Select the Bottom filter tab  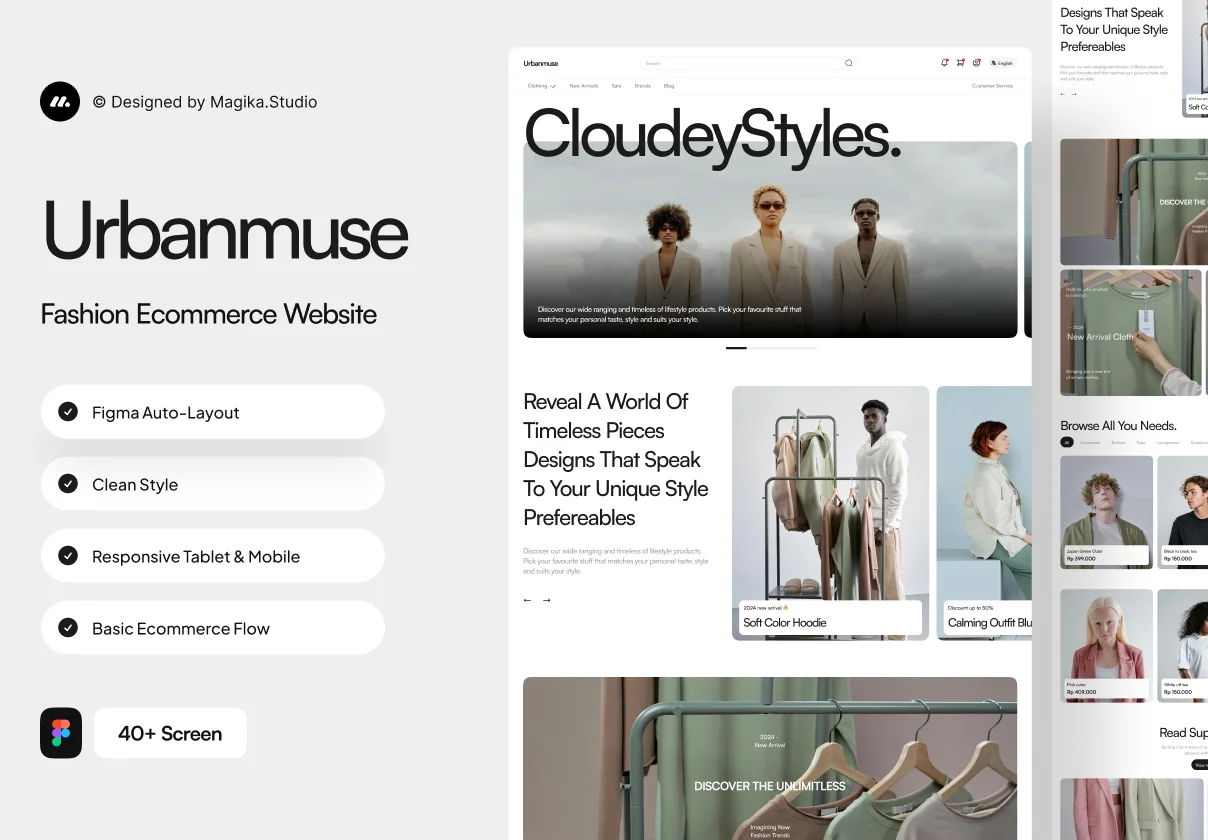click(1118, 442)
